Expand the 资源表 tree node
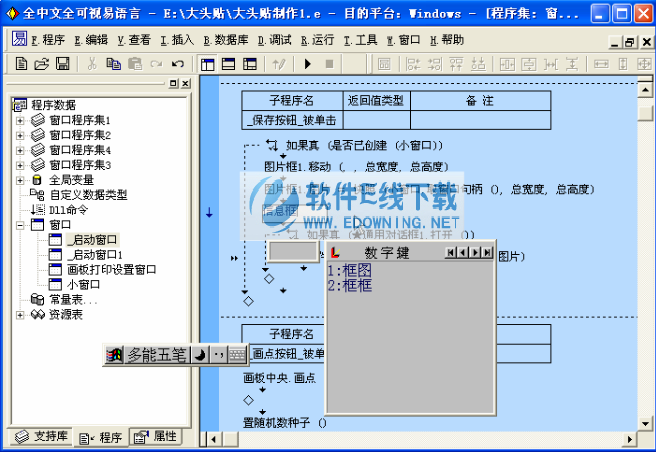The width and height of the screenshot is (656, 452). (20, 315)
